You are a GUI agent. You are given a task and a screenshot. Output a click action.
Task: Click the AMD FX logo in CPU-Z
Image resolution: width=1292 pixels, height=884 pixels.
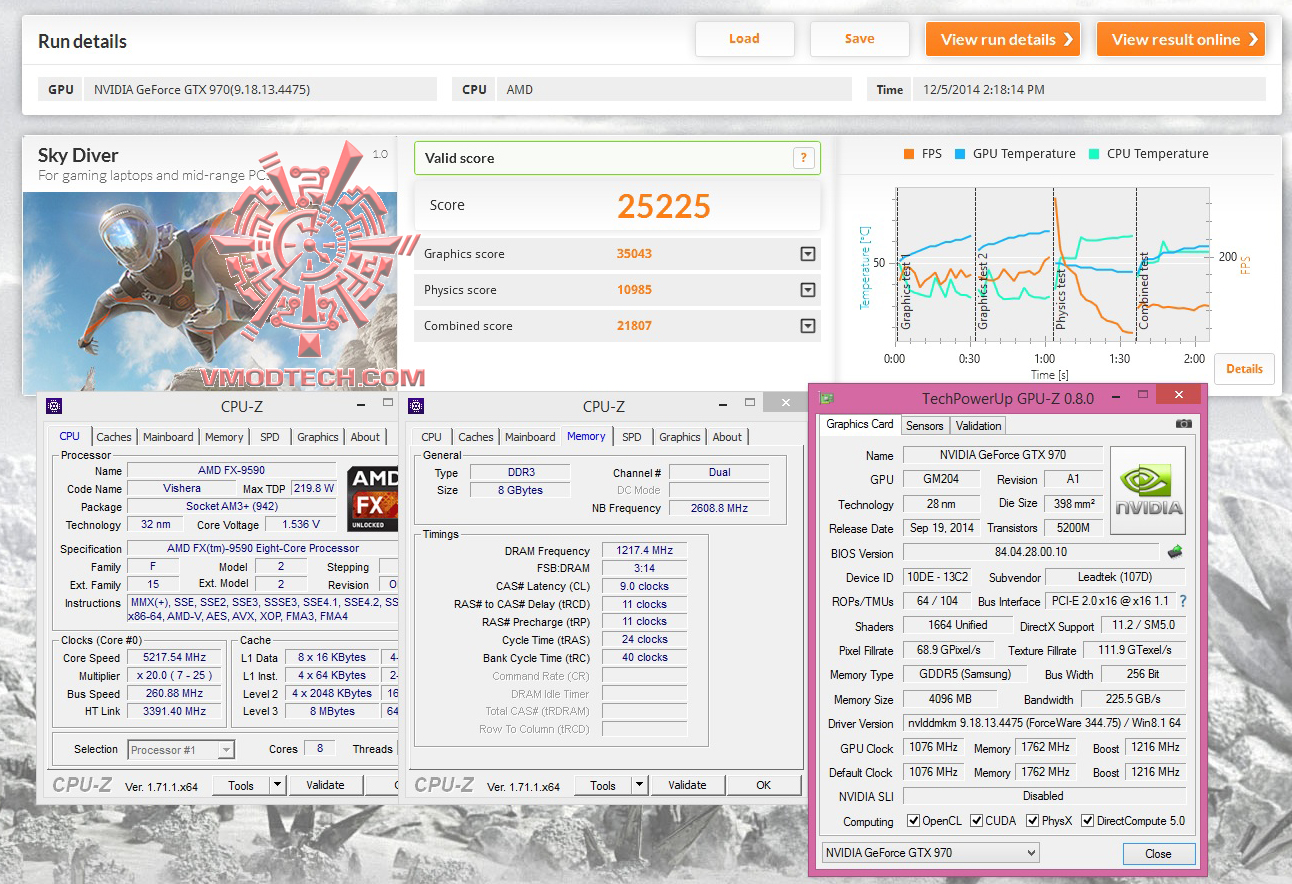click(372, 497)
